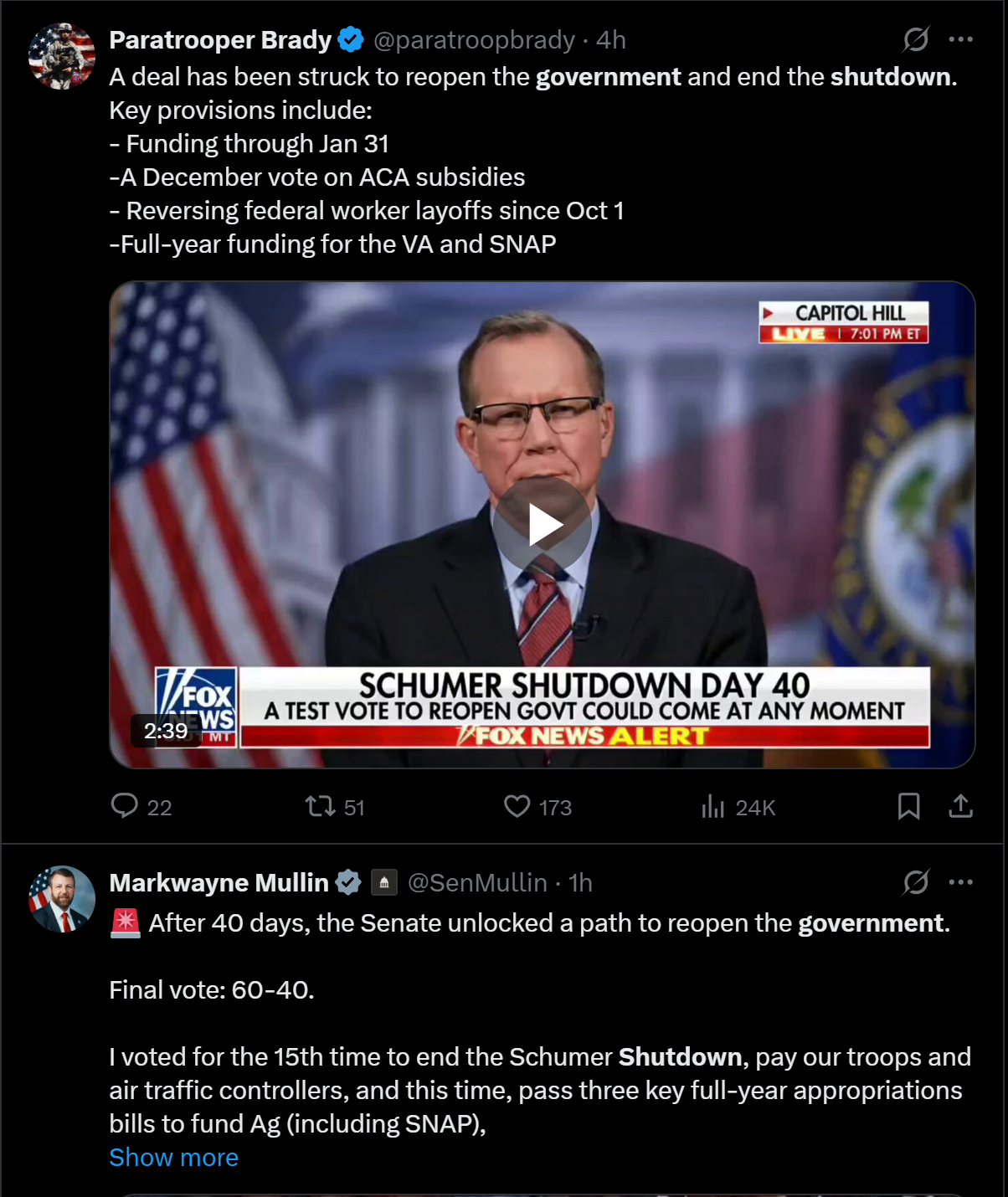Open more options menu on Mullin's post

pyautogui.click(x=960, y=882)
